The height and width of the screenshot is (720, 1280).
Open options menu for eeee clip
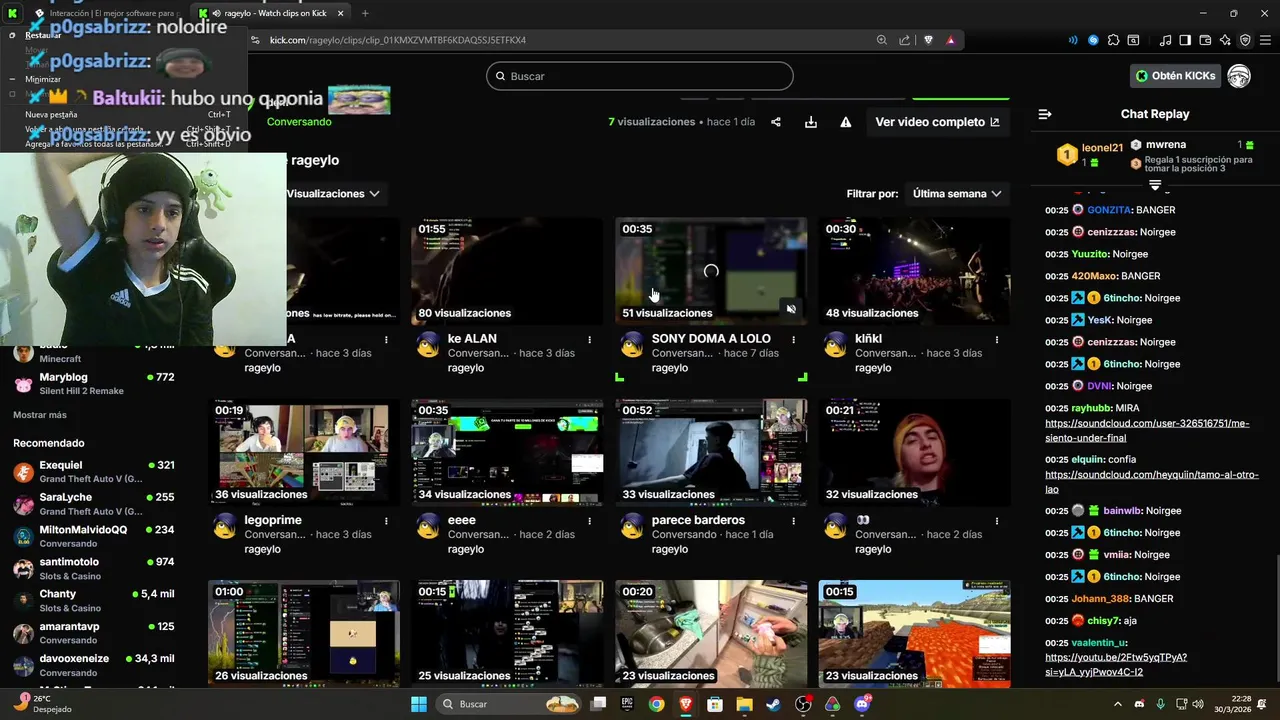(x=590, y=521)
